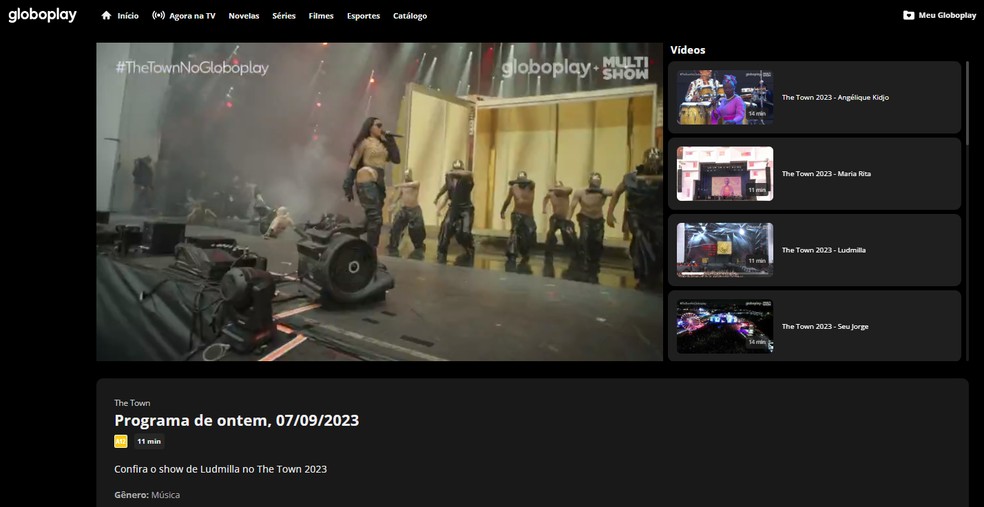Click the Meu Globoplay folder icon

(908, 16)
